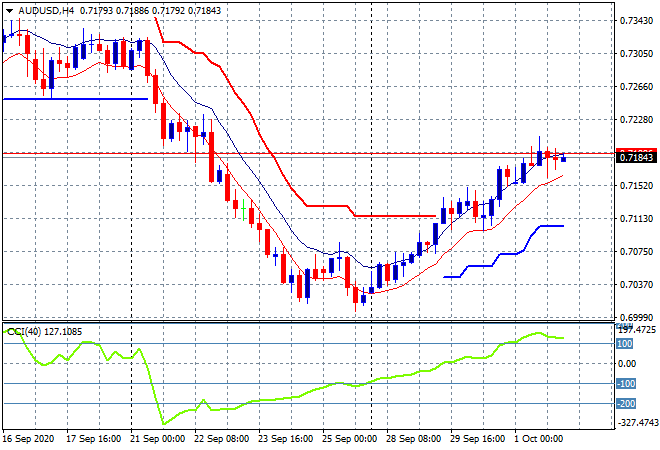The width and height of the screenshot is (660, 450).
Task: Click the 16 Sep 2020 date label
Action: pos(30,439)
